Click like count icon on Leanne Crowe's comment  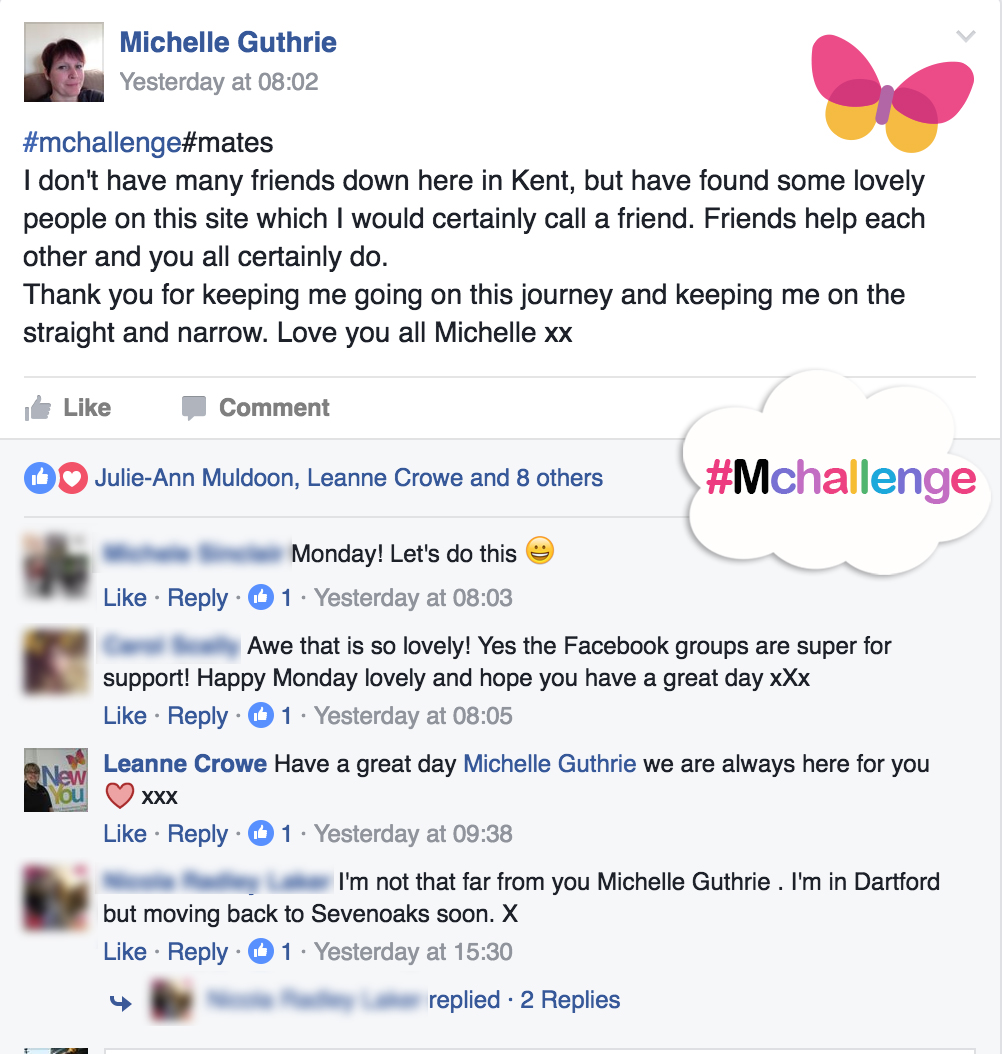[261, 834]
